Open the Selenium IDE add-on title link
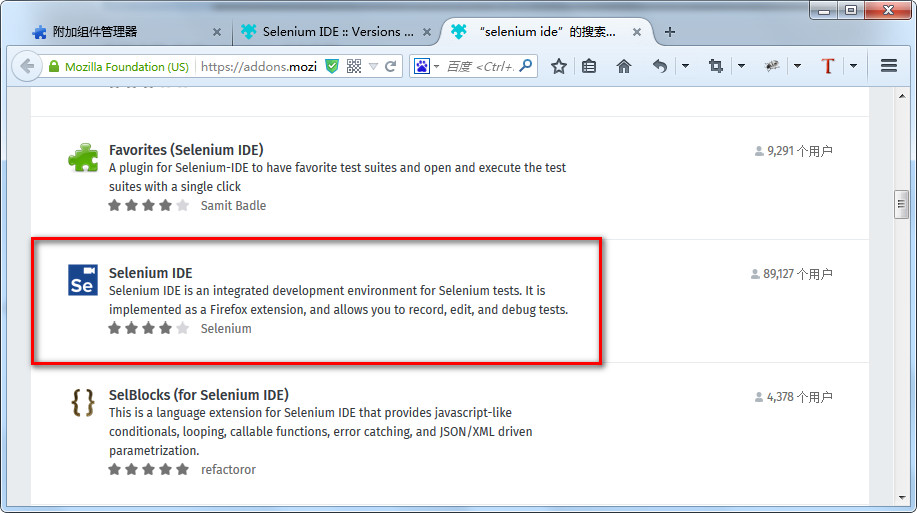This screenshot has width=917, height=513. pyautogui.click(x=150, y=273)
